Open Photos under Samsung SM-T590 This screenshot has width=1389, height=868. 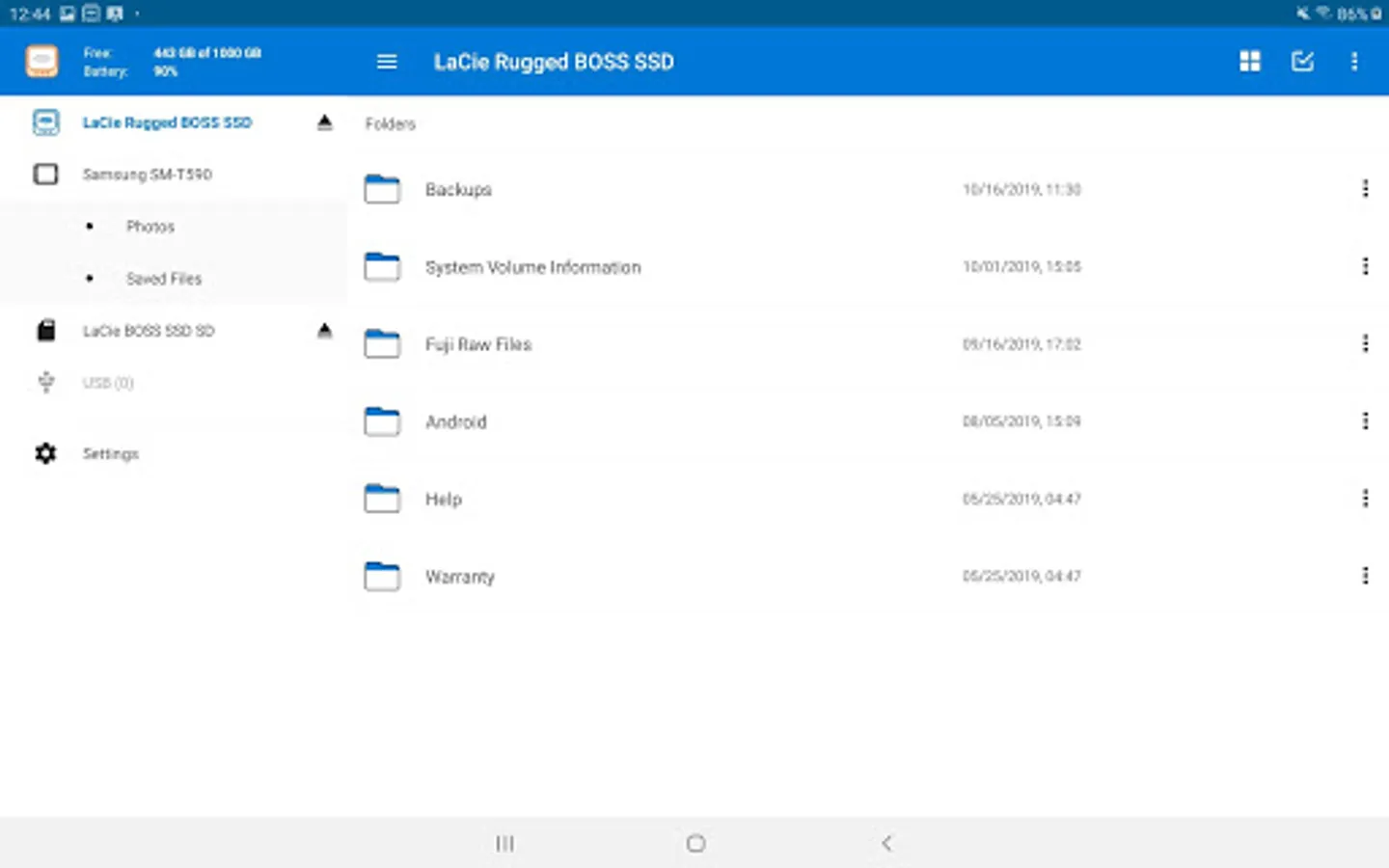click(x=150, y=227)
